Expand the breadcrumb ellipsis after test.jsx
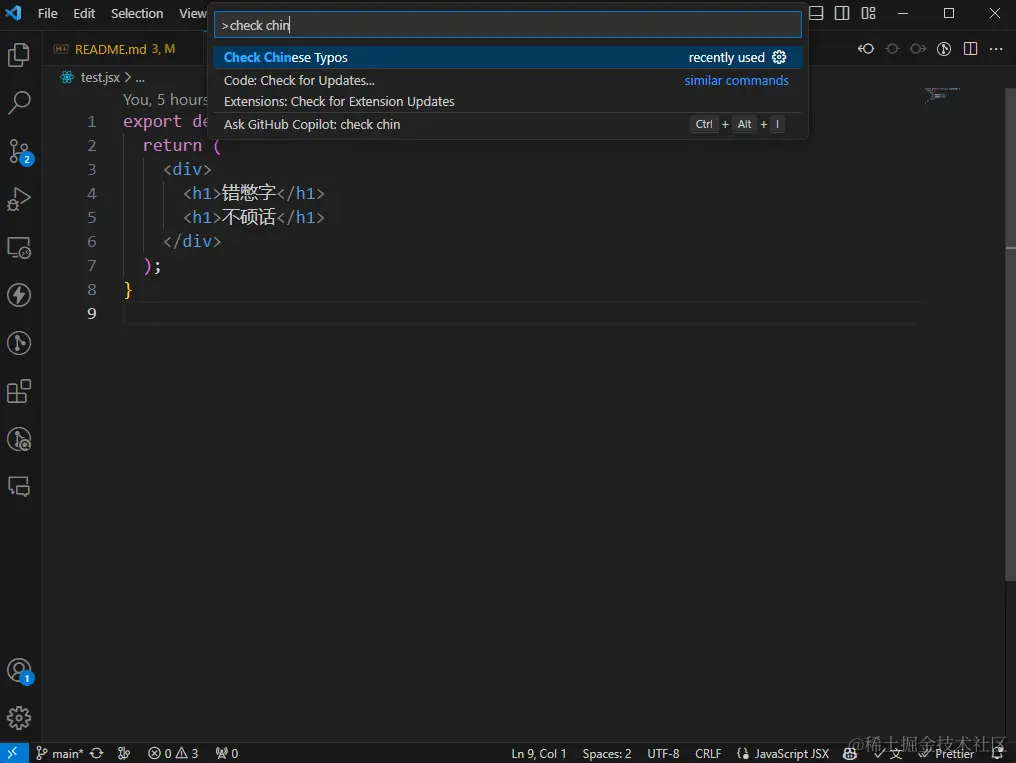1016x763 pixels. tap(140, 78)
